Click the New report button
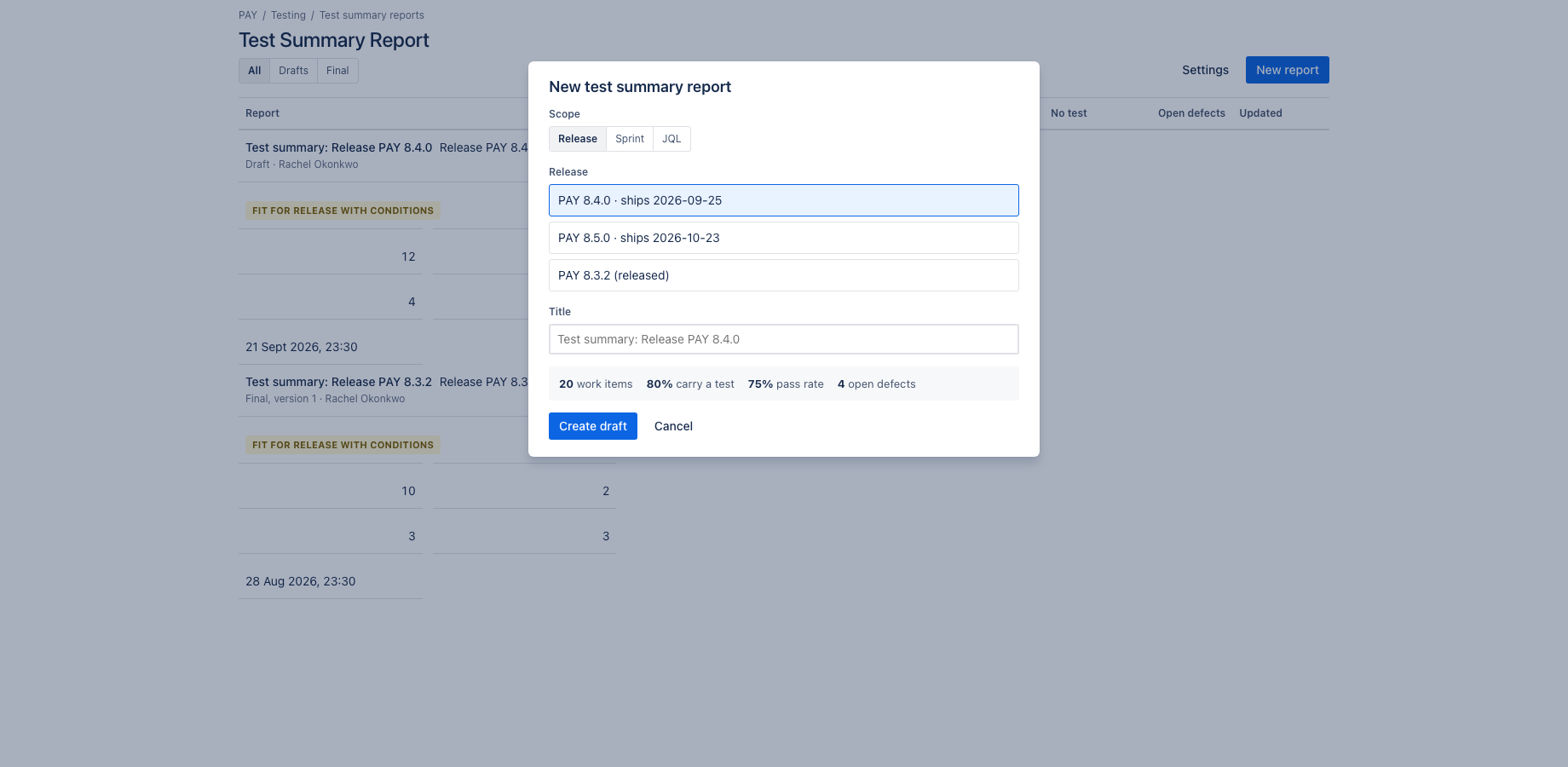1568x767 pixels. pos(1288,70)
